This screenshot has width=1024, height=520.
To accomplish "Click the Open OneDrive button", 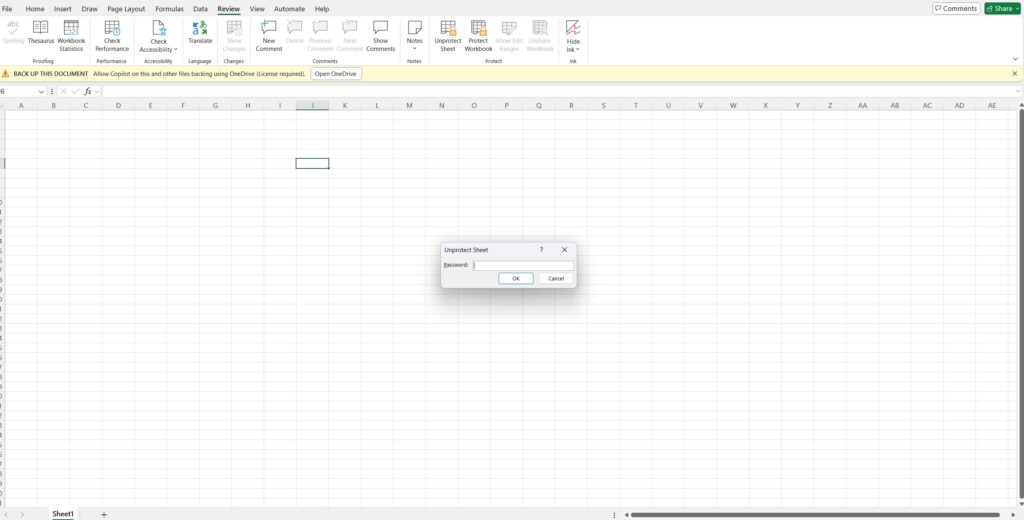I will [336, 74].
